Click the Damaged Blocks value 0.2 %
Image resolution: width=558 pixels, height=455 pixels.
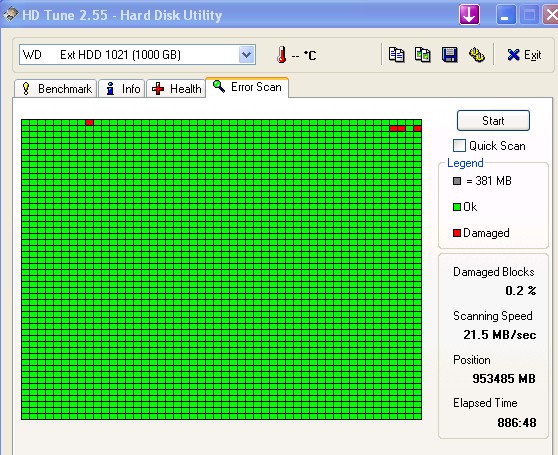[x=521, y=291]
